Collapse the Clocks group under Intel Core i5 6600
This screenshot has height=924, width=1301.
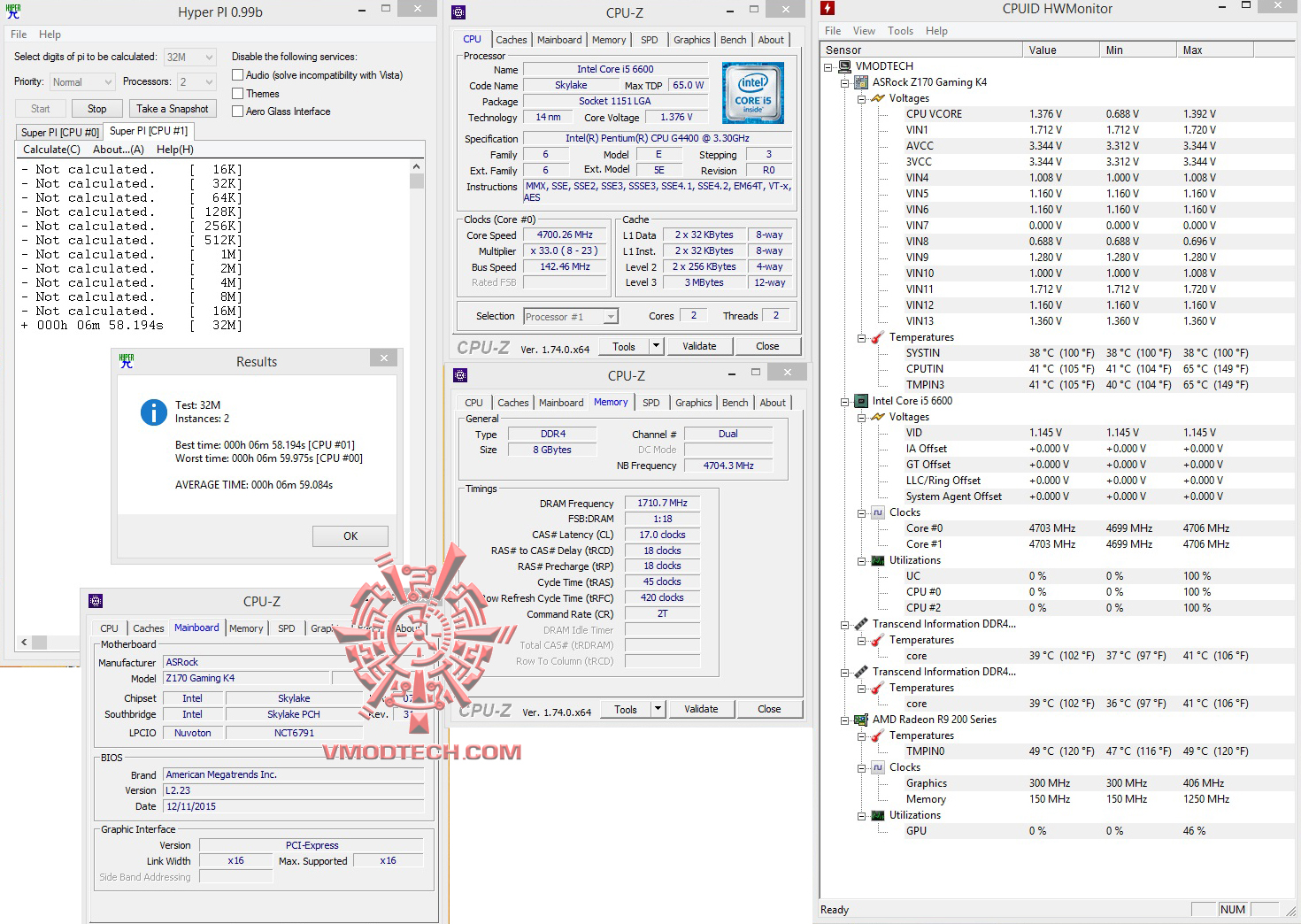[861, 512]
